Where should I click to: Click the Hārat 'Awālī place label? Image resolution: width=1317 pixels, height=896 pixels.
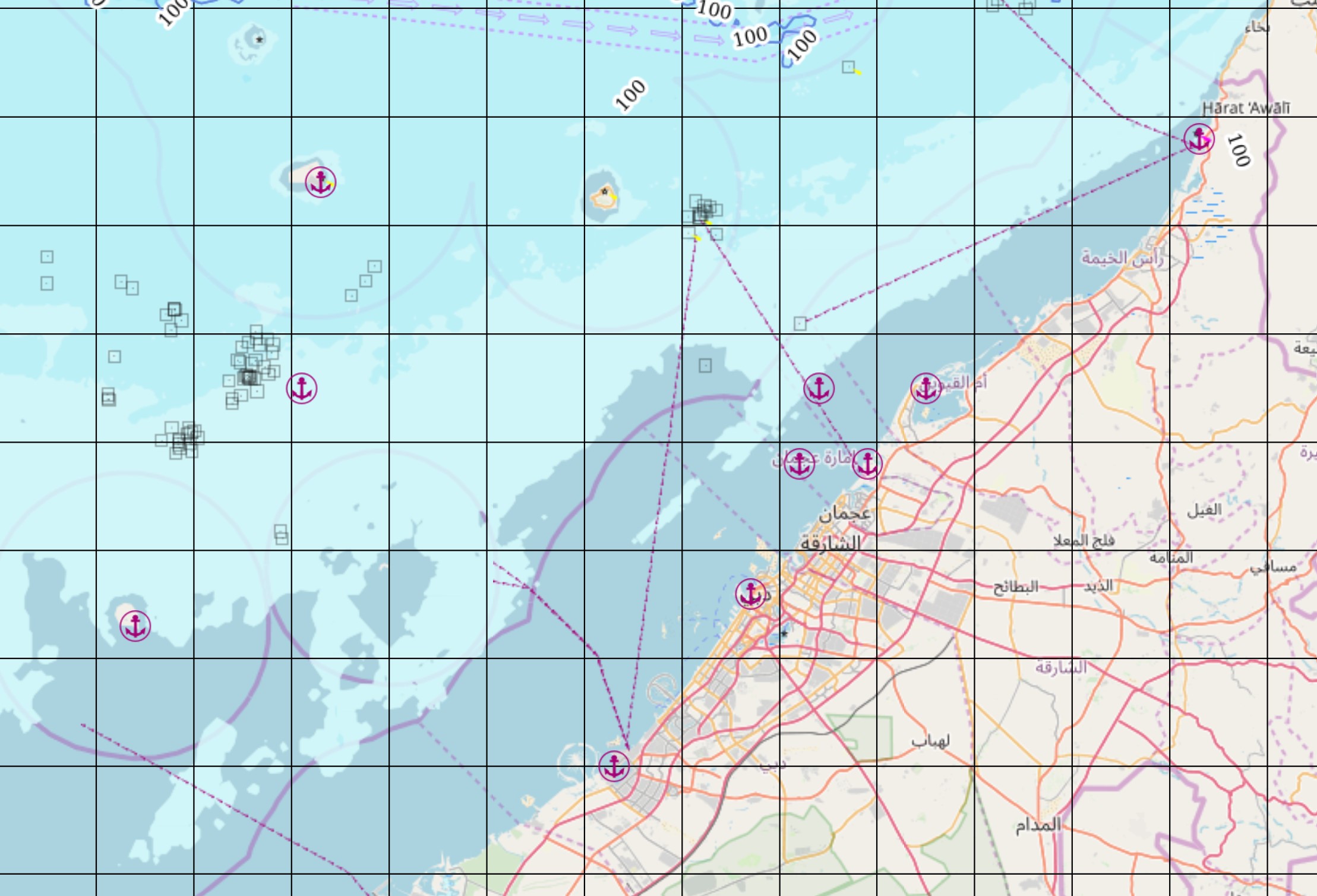1246,108
